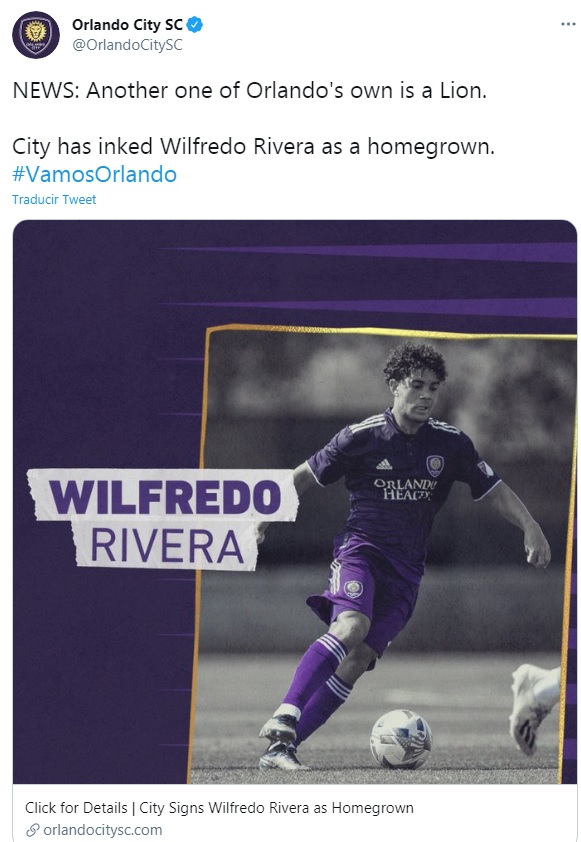Click the Orlando City crest on player's jersey
The height and width of the screenshot is (842, 581).
click(435, 465)
